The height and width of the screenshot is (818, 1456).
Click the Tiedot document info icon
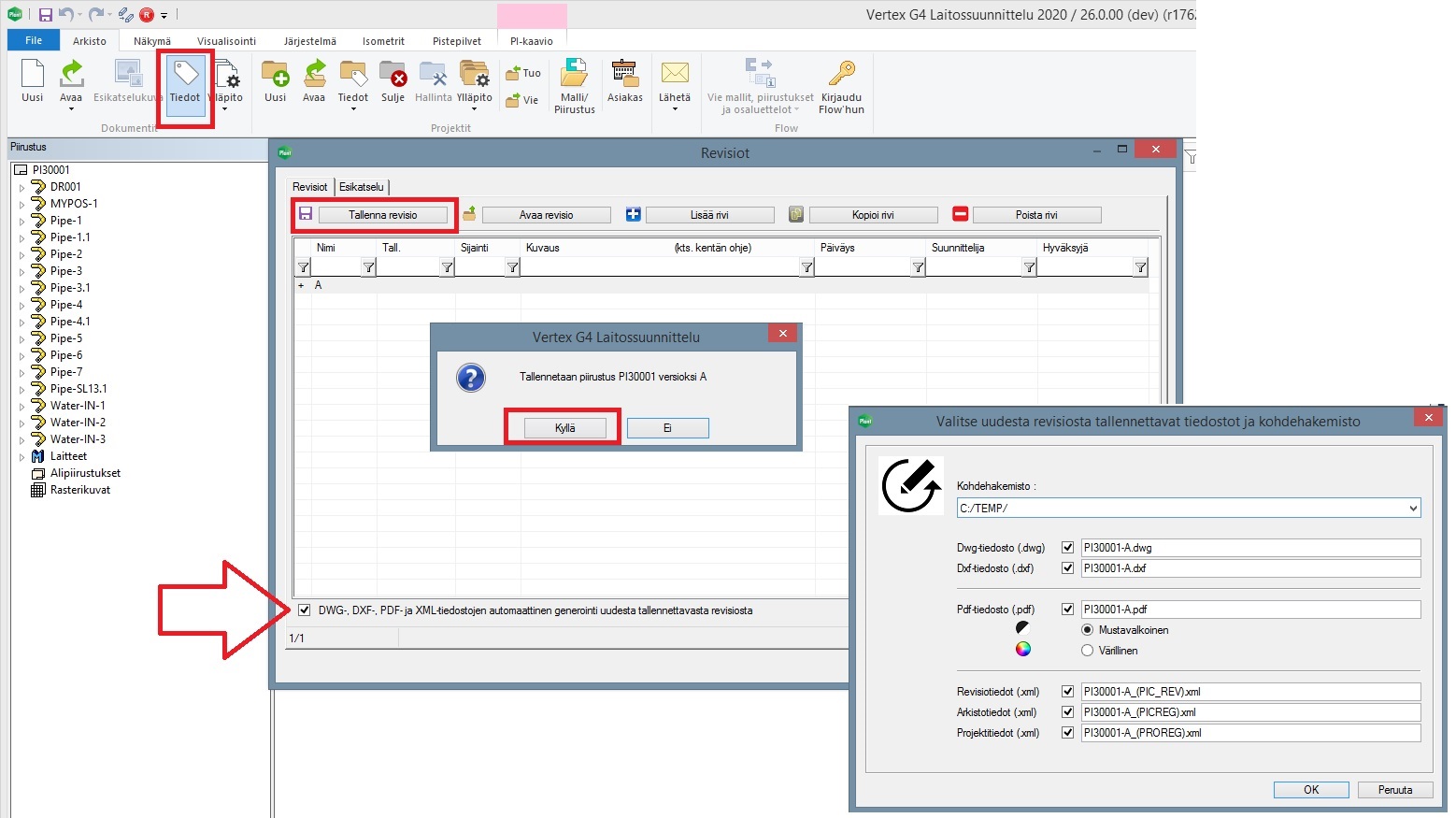click(x=185, y=76)
